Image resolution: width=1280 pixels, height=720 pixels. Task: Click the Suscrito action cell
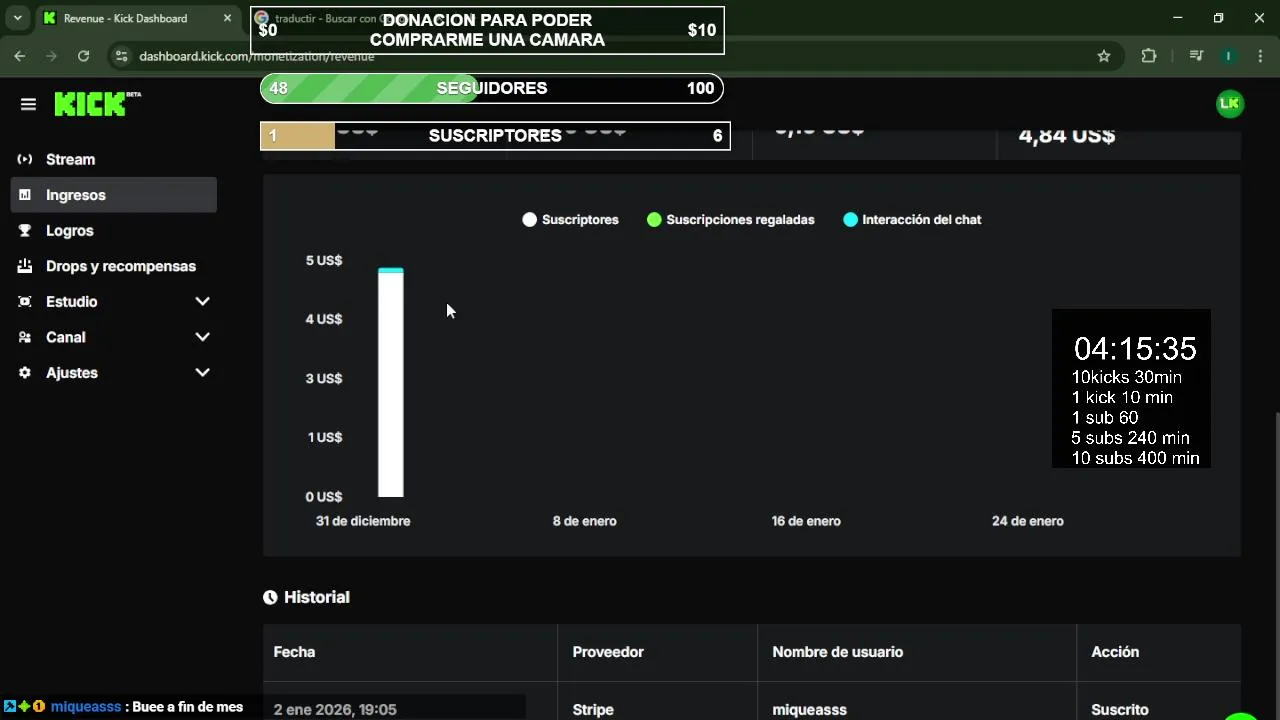pos(1120,709)
